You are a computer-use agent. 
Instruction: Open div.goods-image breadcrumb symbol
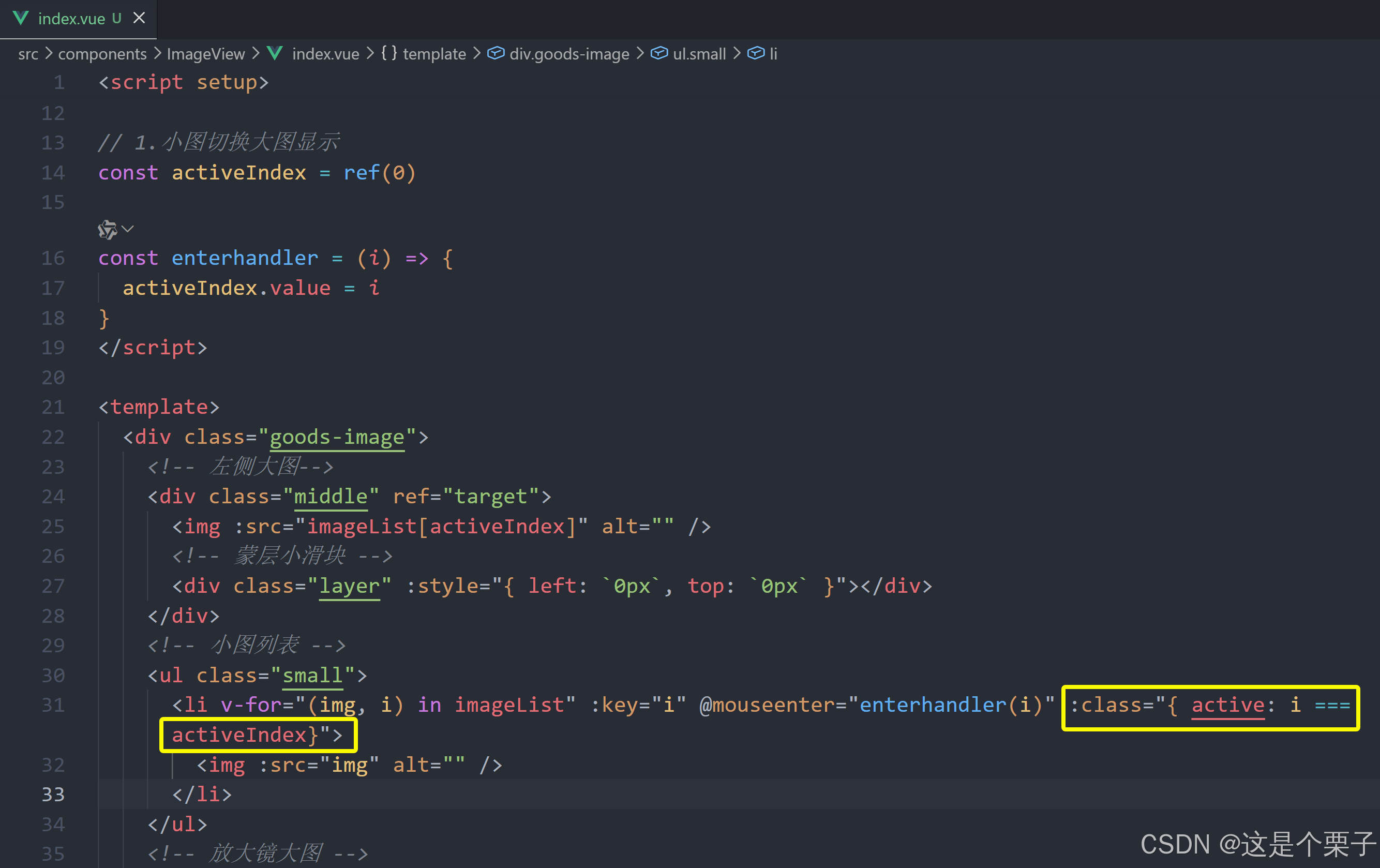(x=568, y=54)
